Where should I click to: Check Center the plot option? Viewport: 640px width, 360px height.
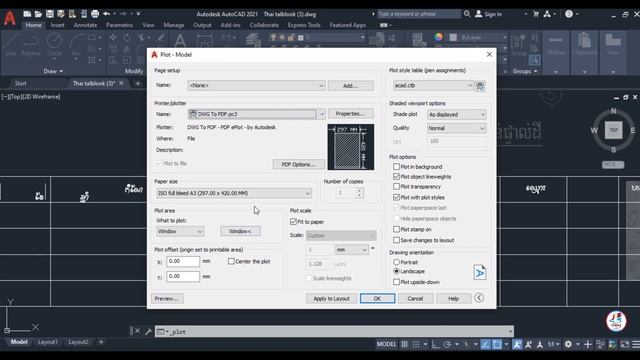point(231,261)
